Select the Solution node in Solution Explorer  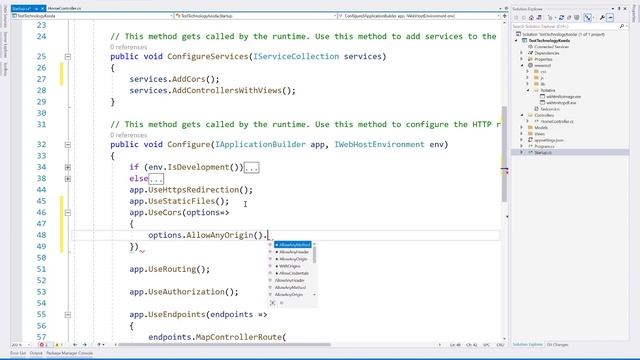click(x=562, y=34)
